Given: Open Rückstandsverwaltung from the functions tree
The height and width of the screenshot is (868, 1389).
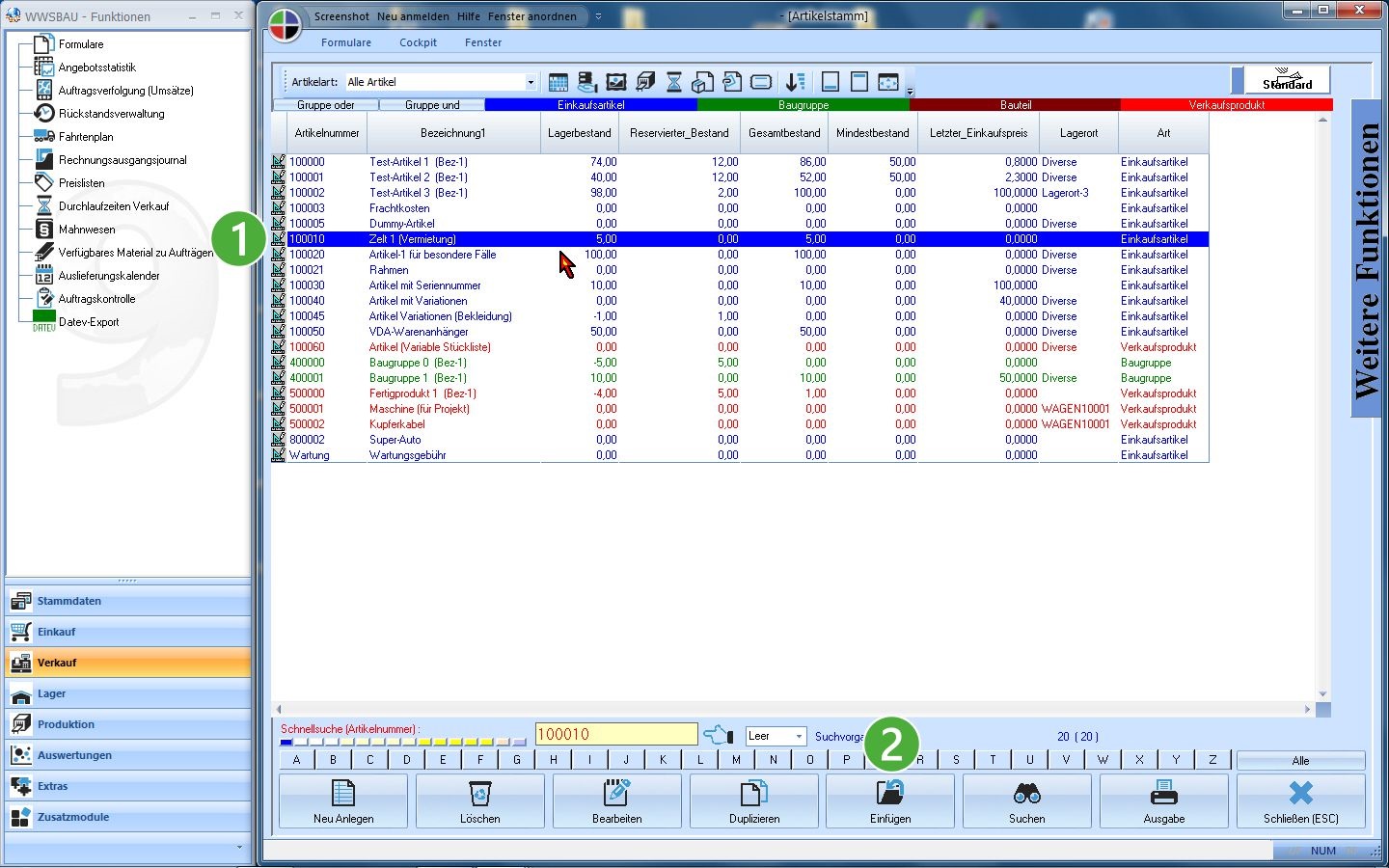Looking at the screenshot, I should 111,114.
